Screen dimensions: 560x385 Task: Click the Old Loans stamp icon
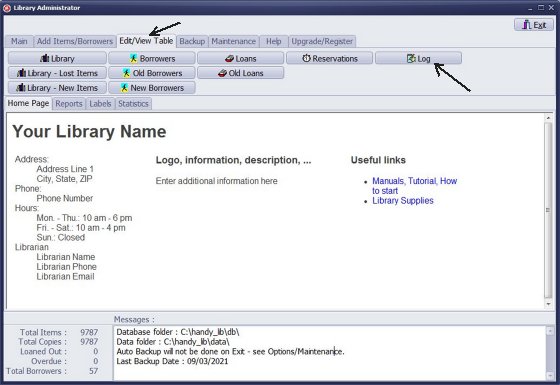[222, 73]
